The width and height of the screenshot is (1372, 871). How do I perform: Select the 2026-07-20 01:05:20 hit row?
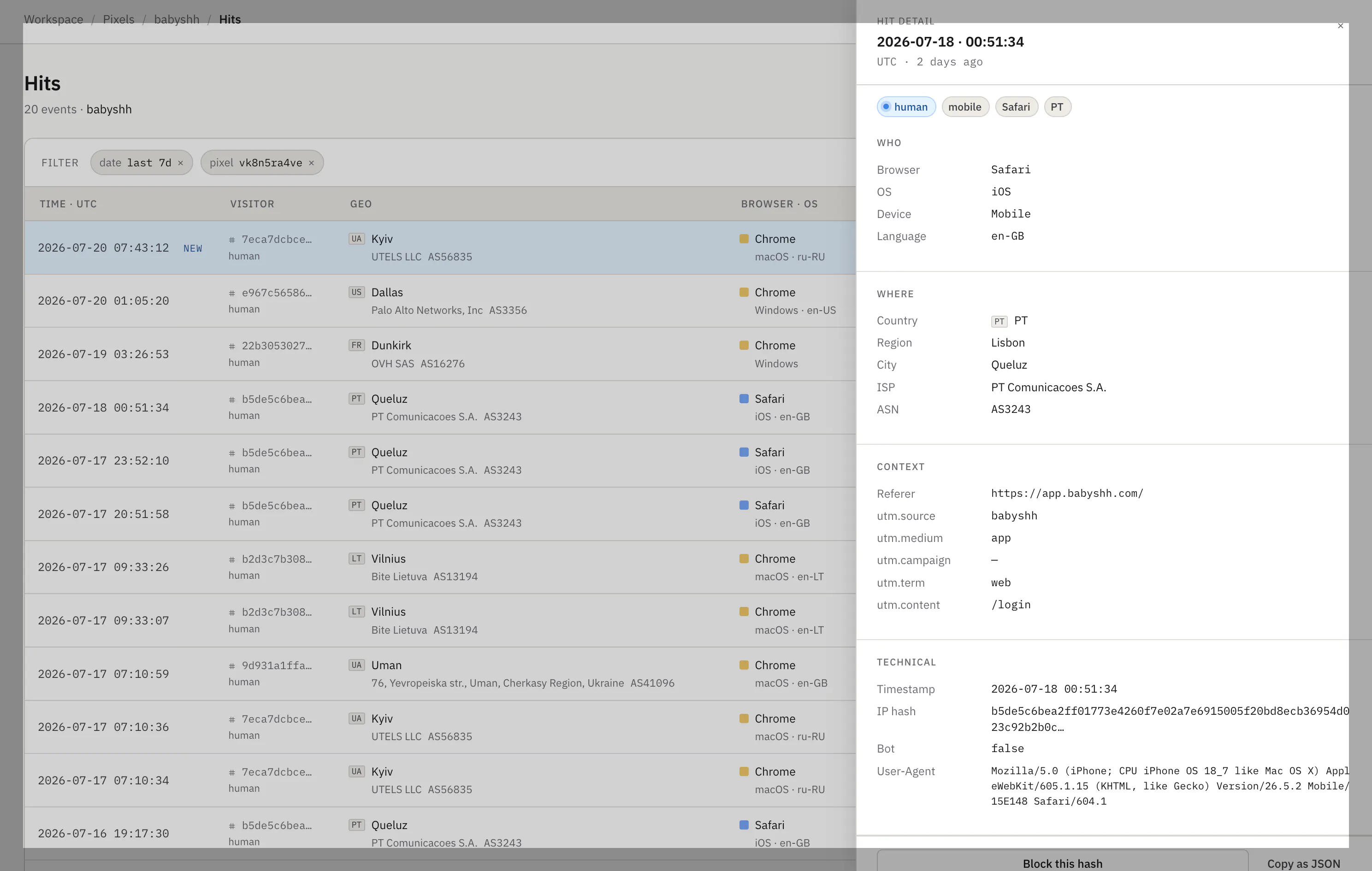point(440,301)
